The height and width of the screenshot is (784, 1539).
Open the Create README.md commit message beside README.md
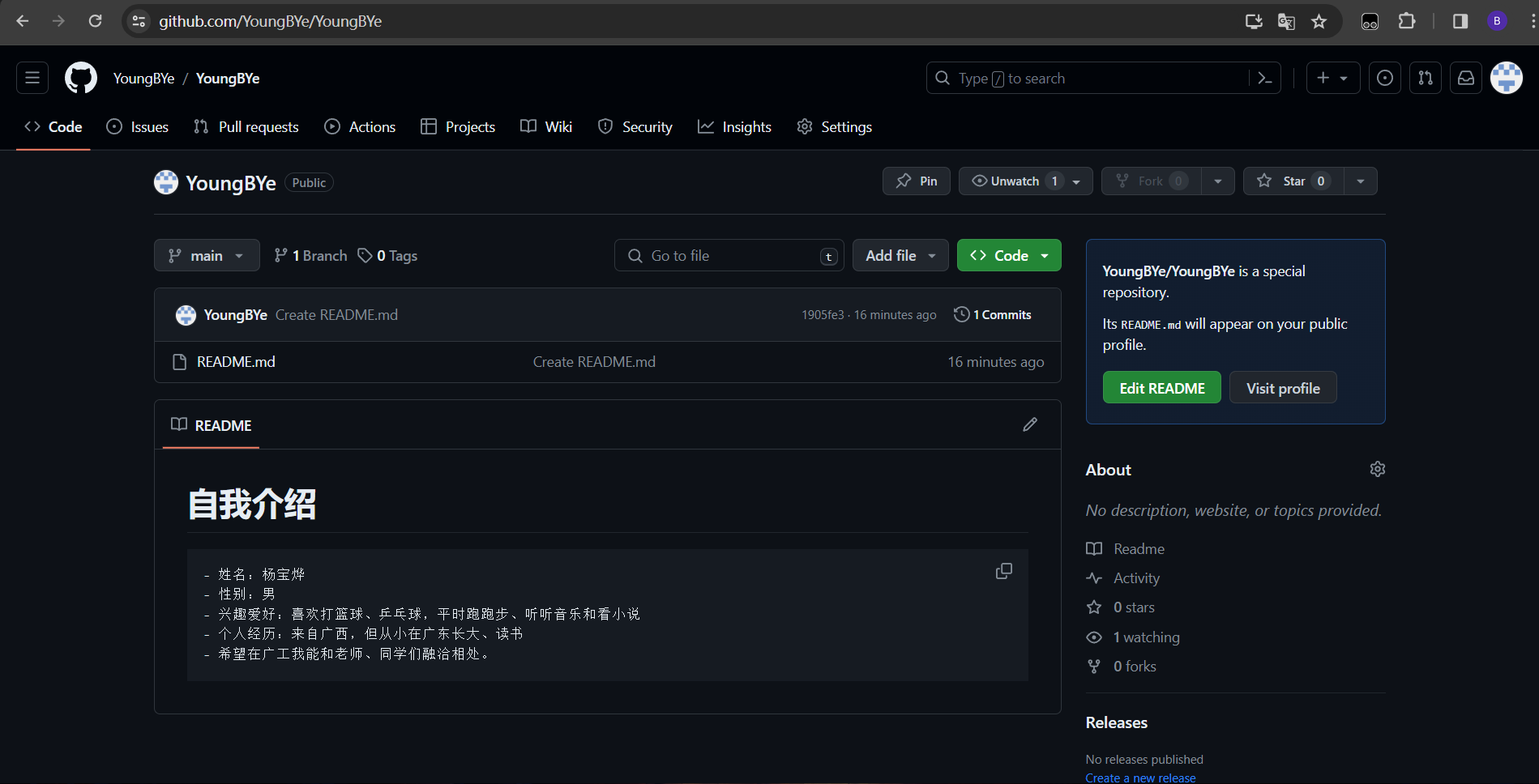click(x=594, y=362)
